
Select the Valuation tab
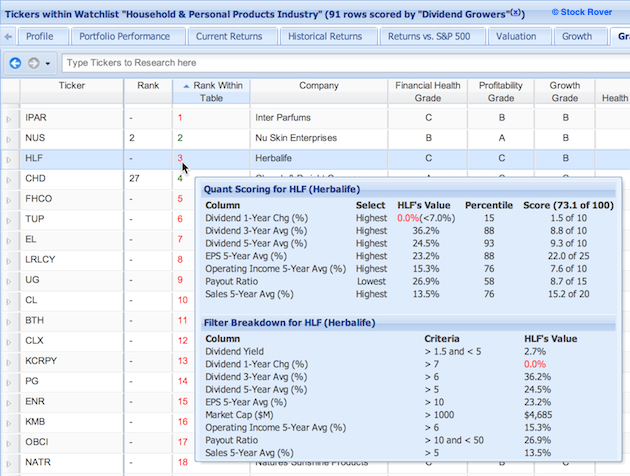[520, 36]
